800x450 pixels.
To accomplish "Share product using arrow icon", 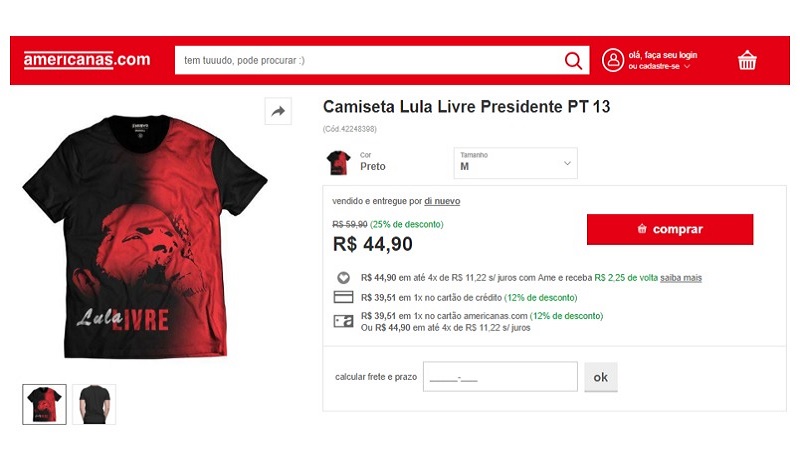I will [278, 111].
